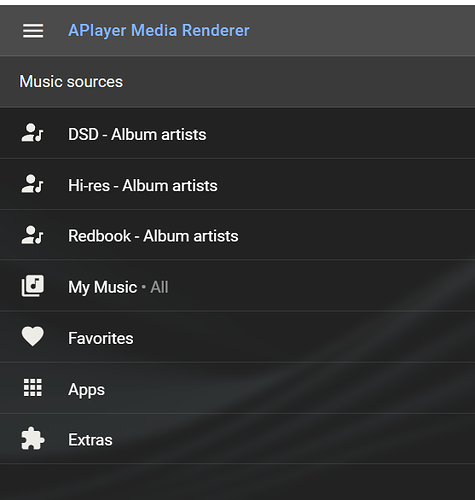Image resolution: width=475 pixels, height=500 pixels.
Task: Open the My Music text label
Action: click(x=103, y=287)
